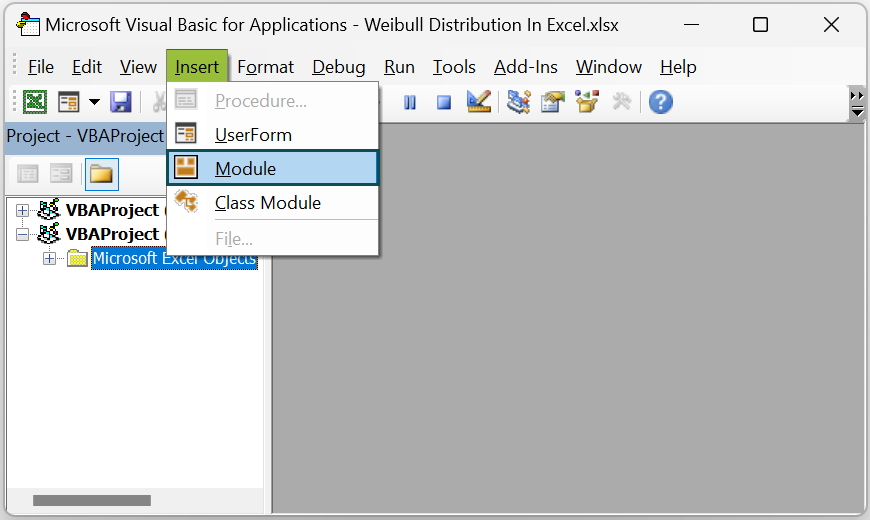Expand the first VBAProject tree node
This screenshot has width=870, height=520.
23,211
